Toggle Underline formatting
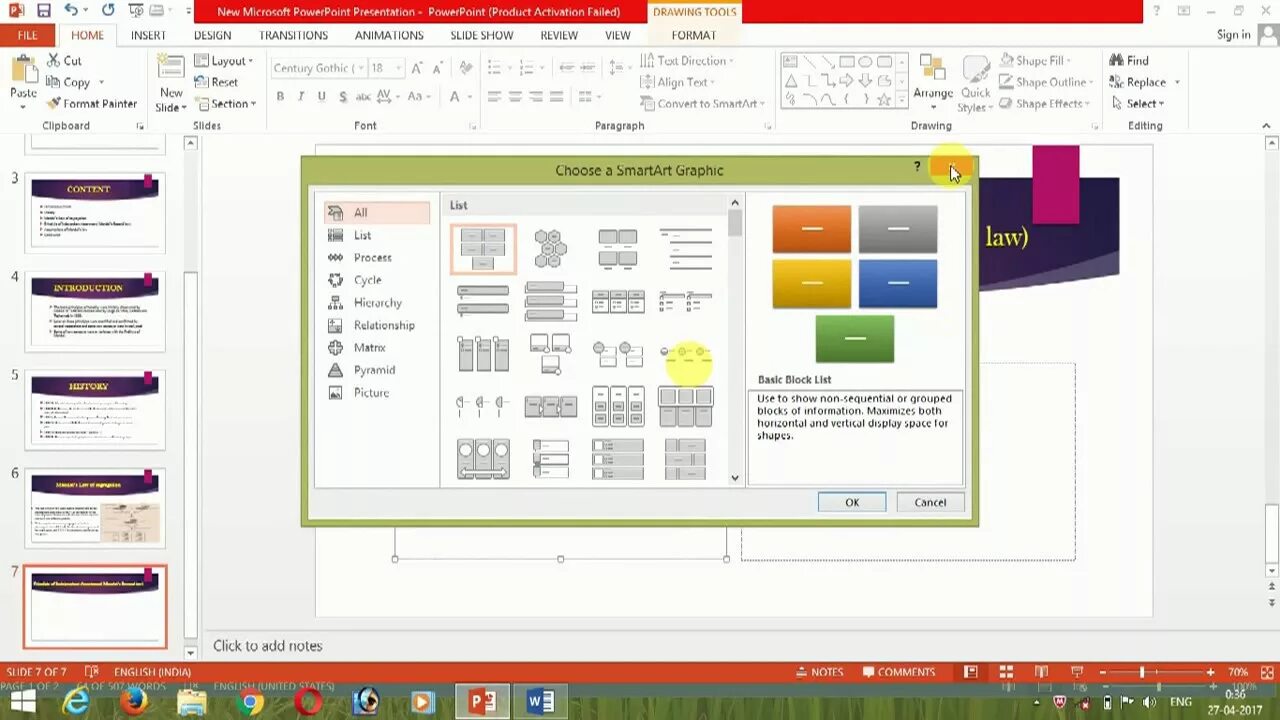This screenshot has height=720, width=1280. pos(321,97)
